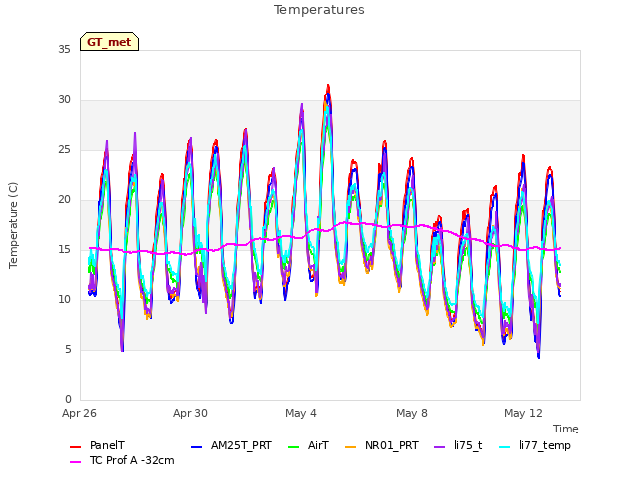Click the Time x-axis label

pyautogui.click(x=566, y=429)
